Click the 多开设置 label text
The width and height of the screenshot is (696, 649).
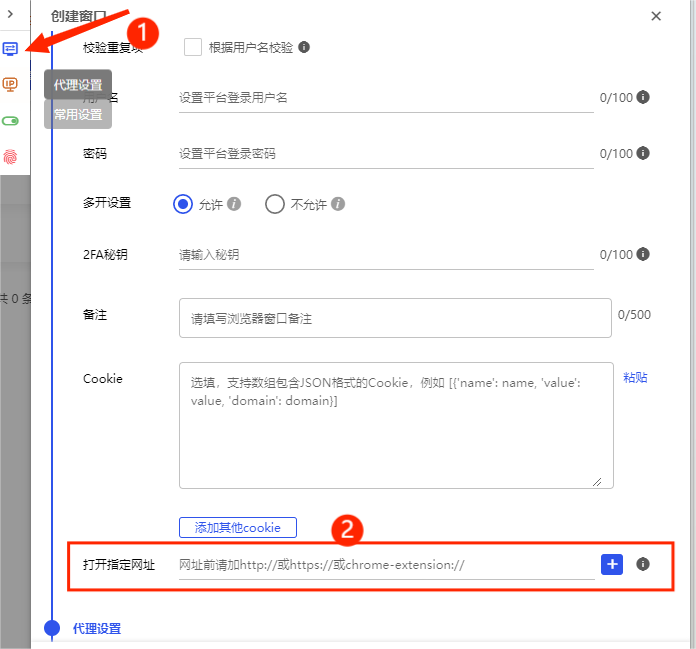pos(107,202)
